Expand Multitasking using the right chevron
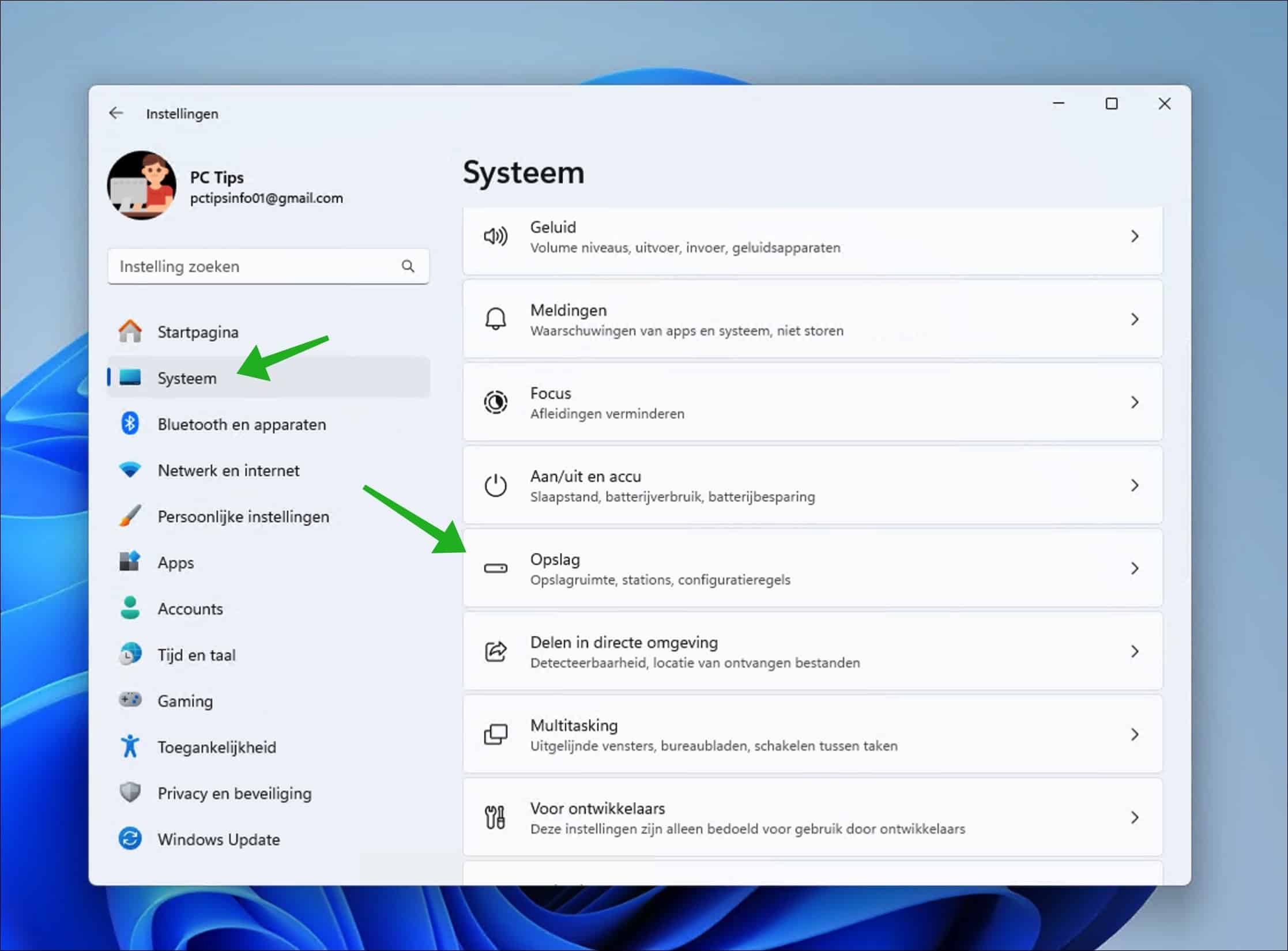 click(x=1135, y=734)
